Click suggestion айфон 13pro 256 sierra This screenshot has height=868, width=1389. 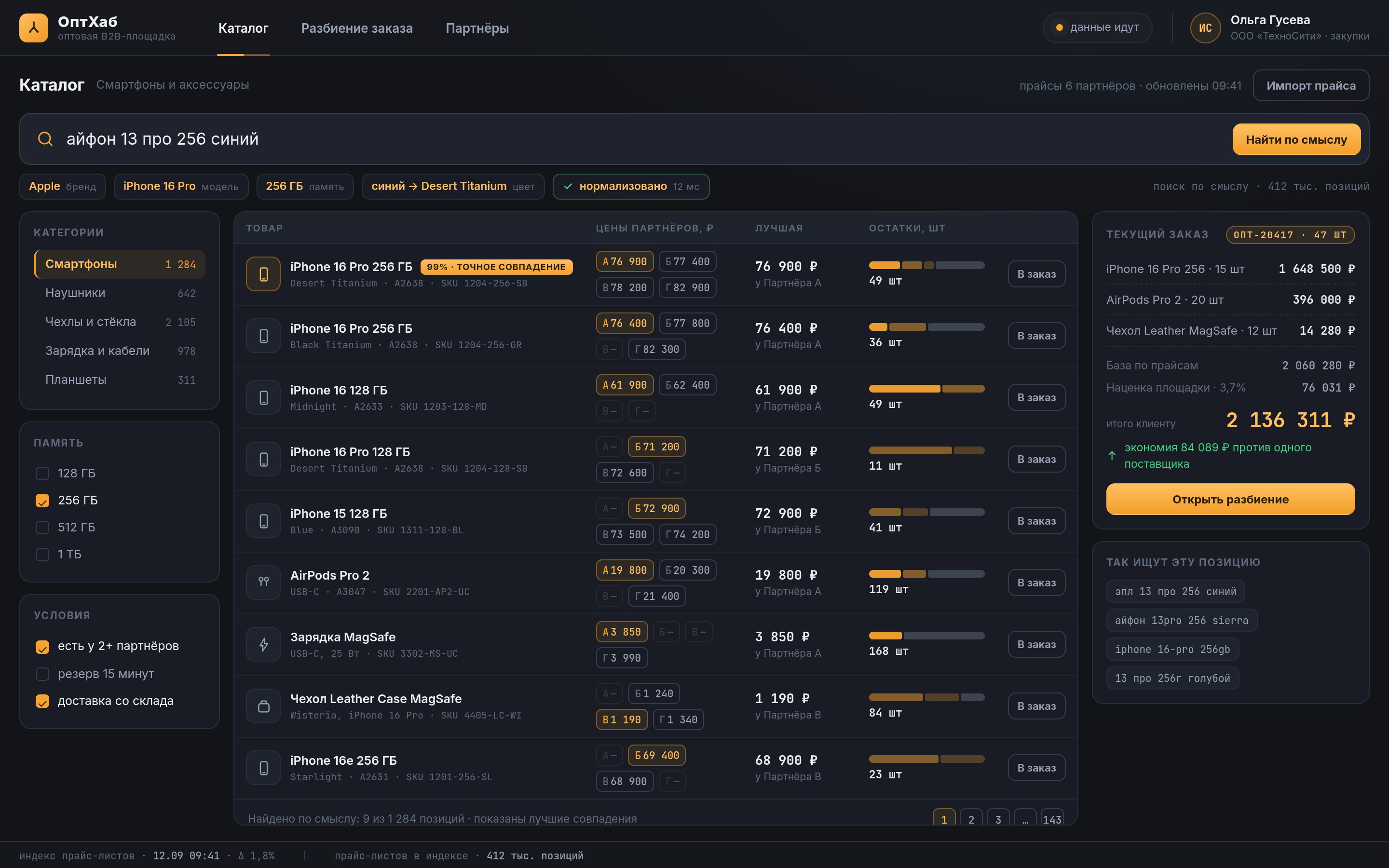point(1181,621)
